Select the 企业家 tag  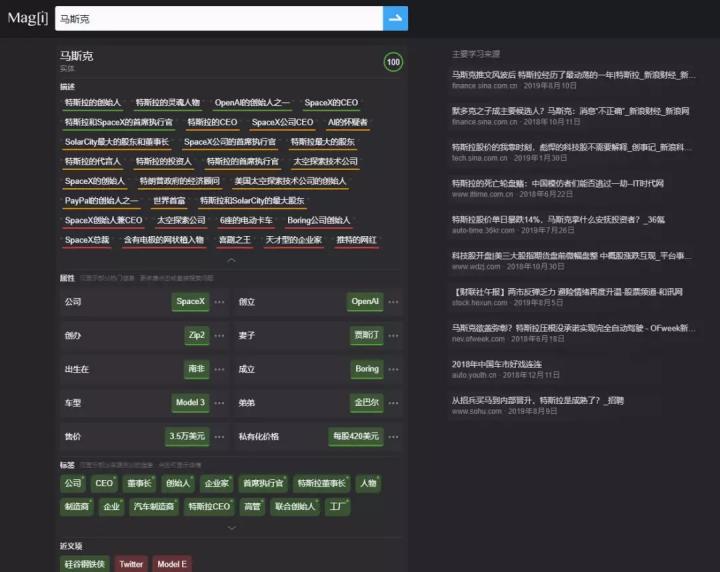[x=217, y=483]
